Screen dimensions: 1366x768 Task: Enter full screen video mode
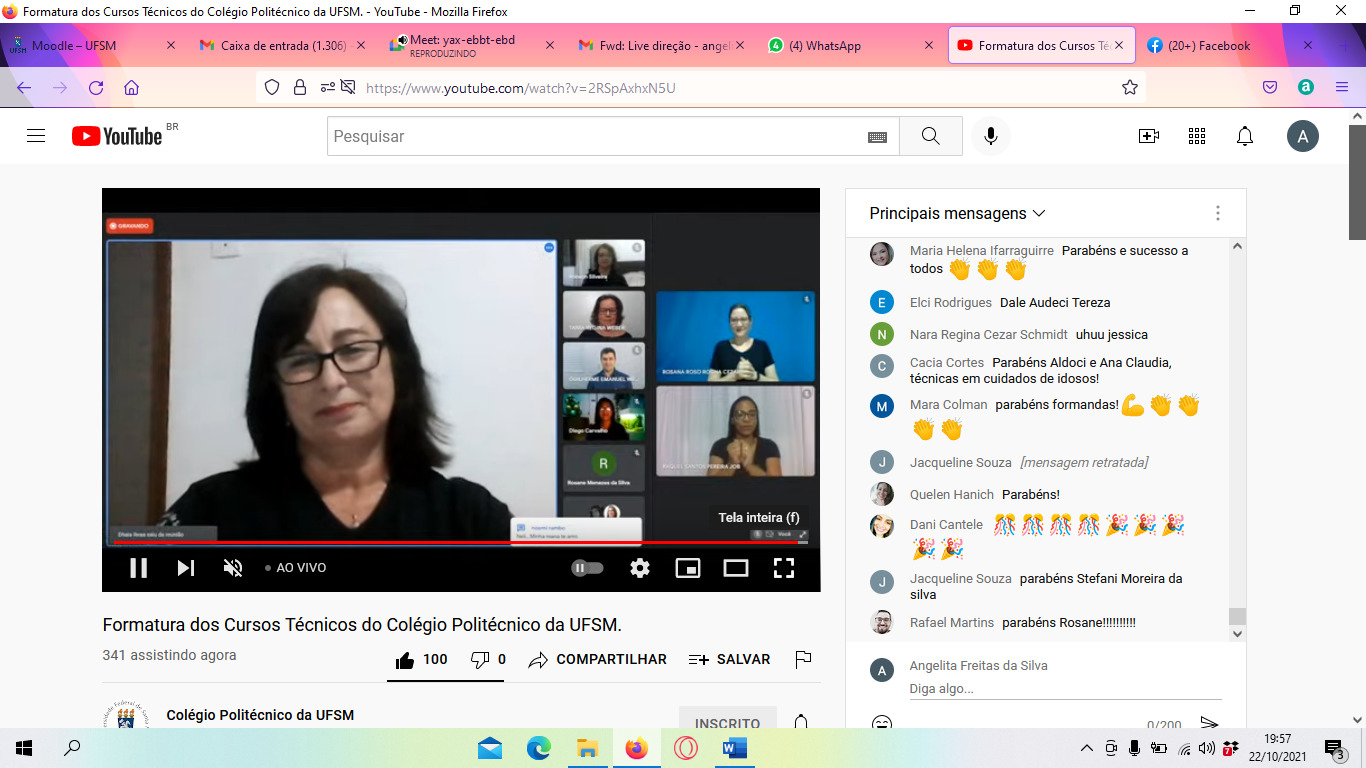pyautogui.click(x=784, y=568)
